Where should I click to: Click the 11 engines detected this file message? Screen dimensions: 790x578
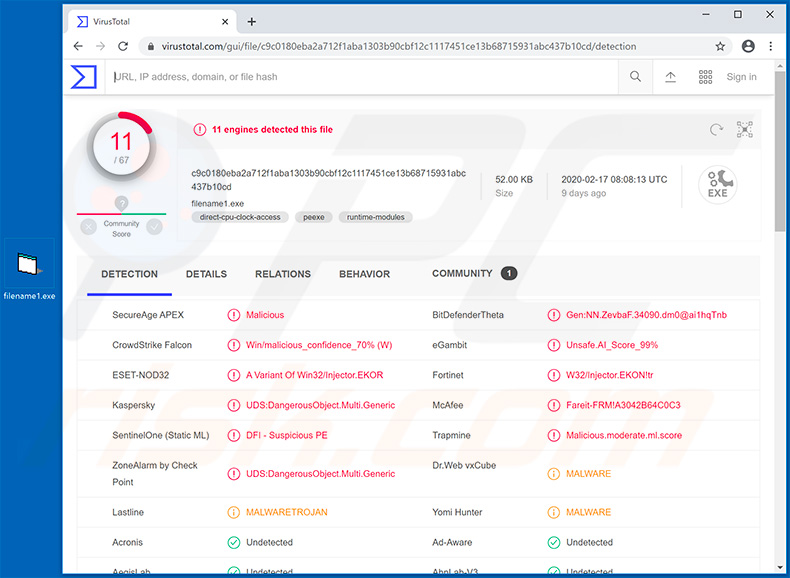point(272,130)
